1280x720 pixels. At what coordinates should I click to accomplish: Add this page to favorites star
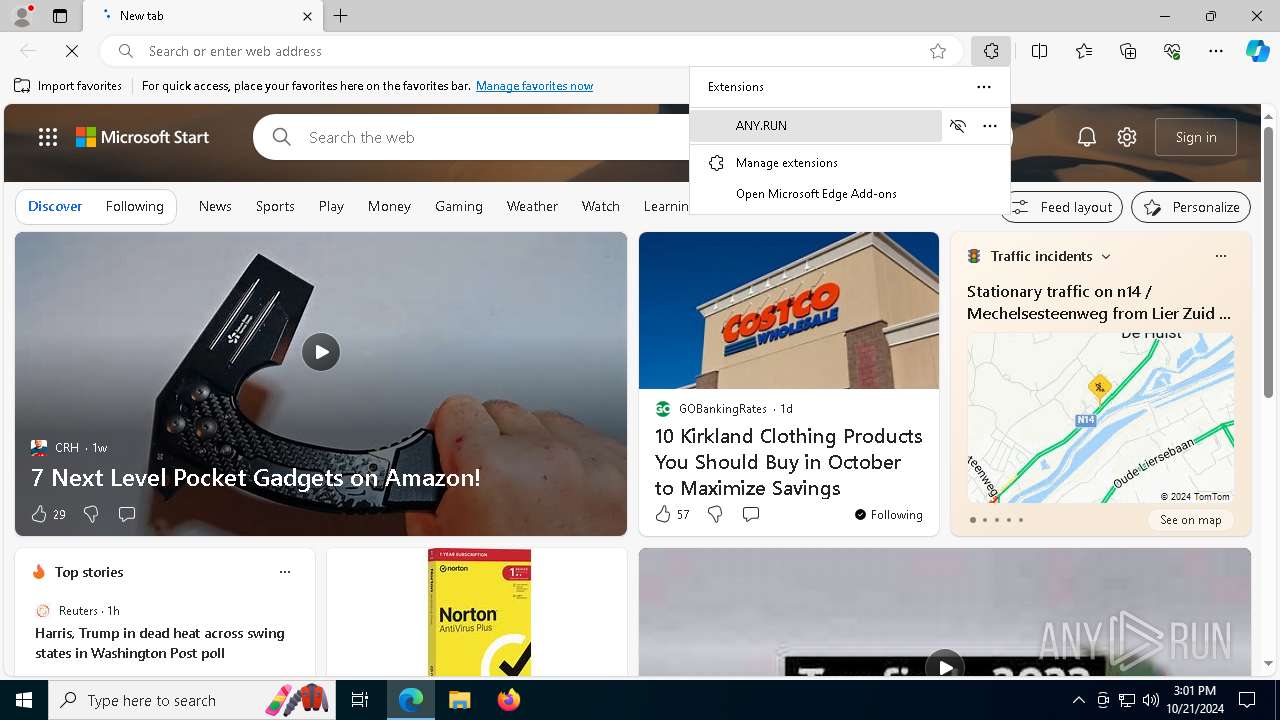(x=938, y=51)
